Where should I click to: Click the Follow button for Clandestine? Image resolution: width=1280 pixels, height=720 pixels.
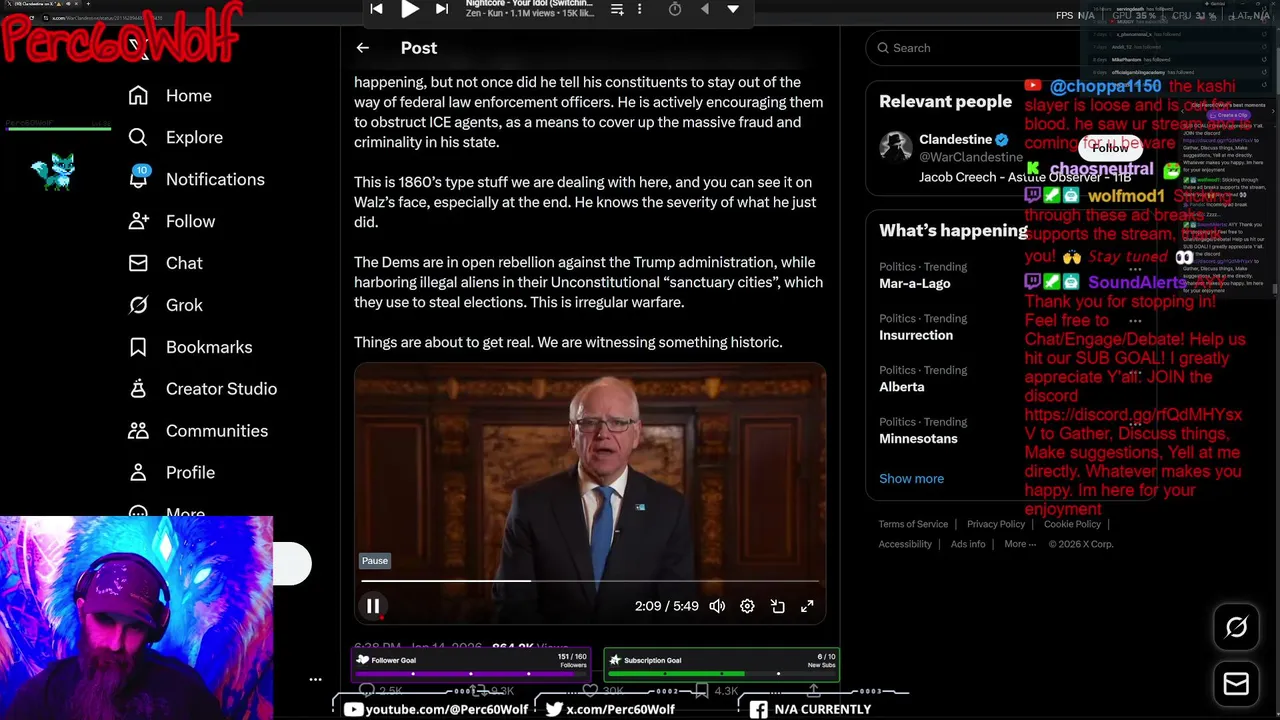[x=1109, y=148]
